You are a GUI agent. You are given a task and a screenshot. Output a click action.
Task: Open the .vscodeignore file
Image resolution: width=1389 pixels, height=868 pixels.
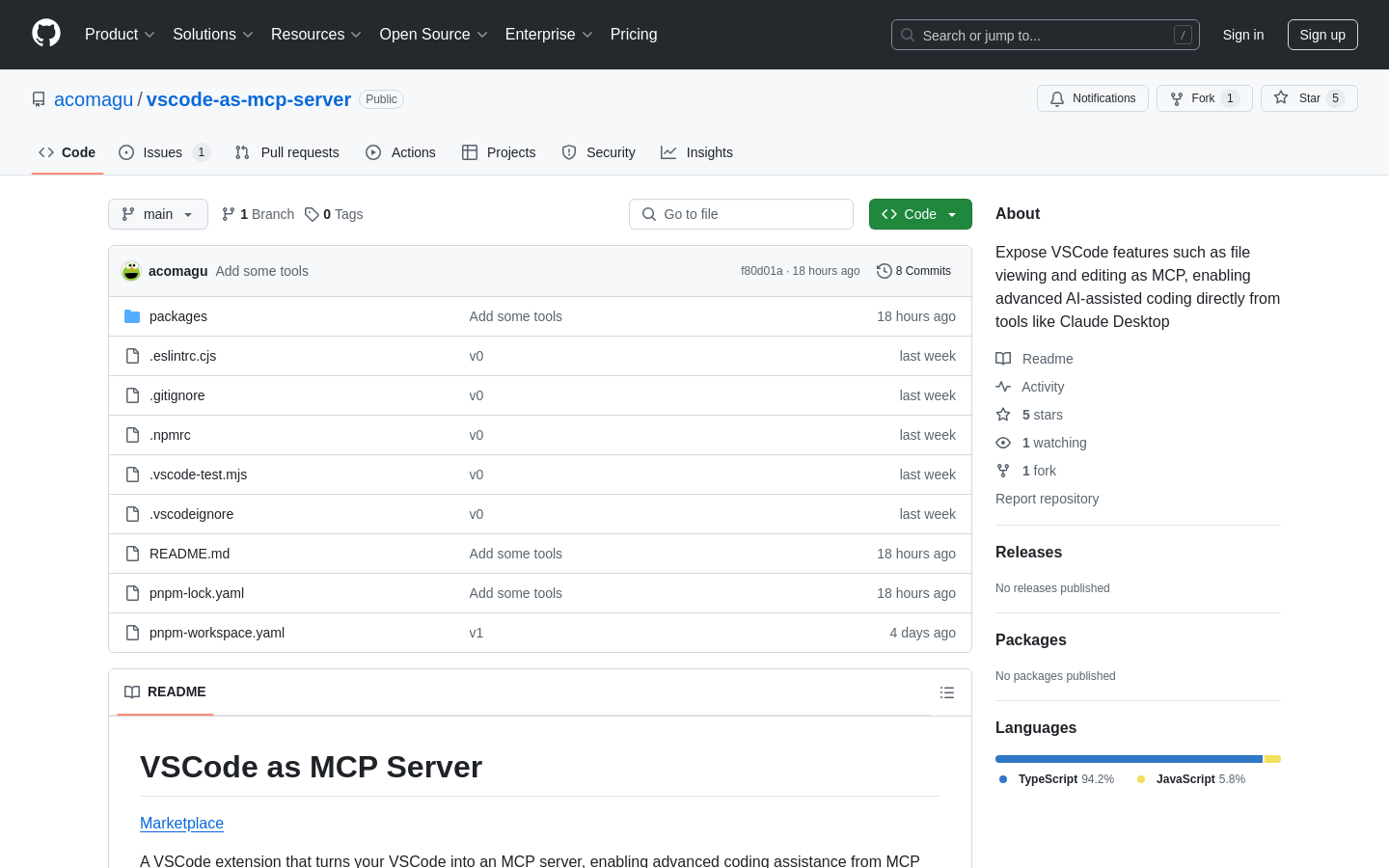191,514
